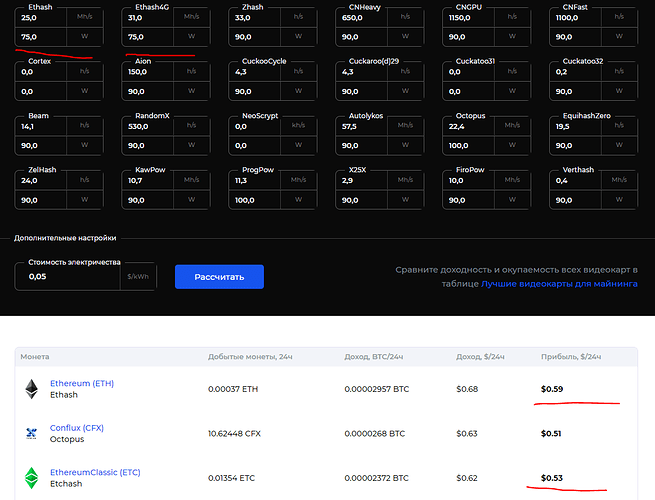Image resolution: width=655 pixels, height=500 pixels.
Task: Edit the Cuckatoo31 hashrate field
Action: point(469,72)
